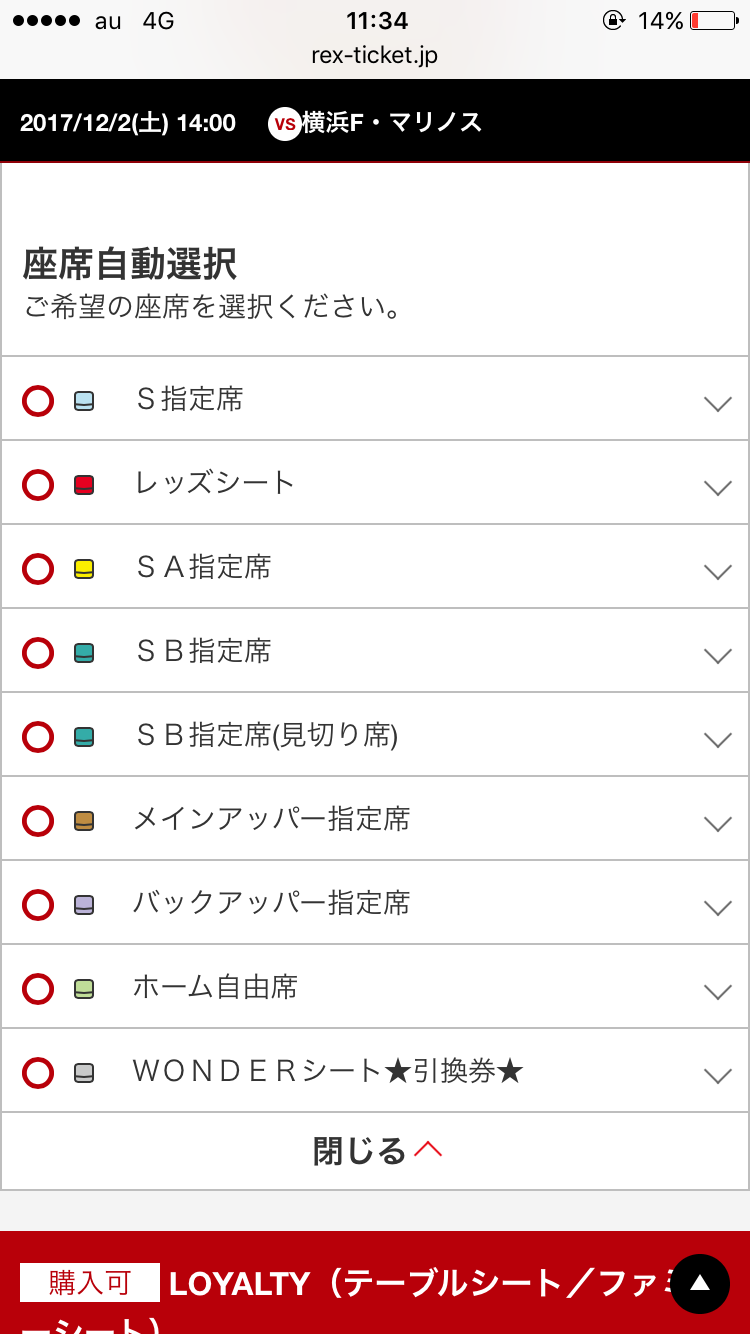Tap the teal ＳＢ指定席(見切り席) color swatch
The width and height of the screenshot is (750, 1334).
pyautogui.click(x=84, y=738)
